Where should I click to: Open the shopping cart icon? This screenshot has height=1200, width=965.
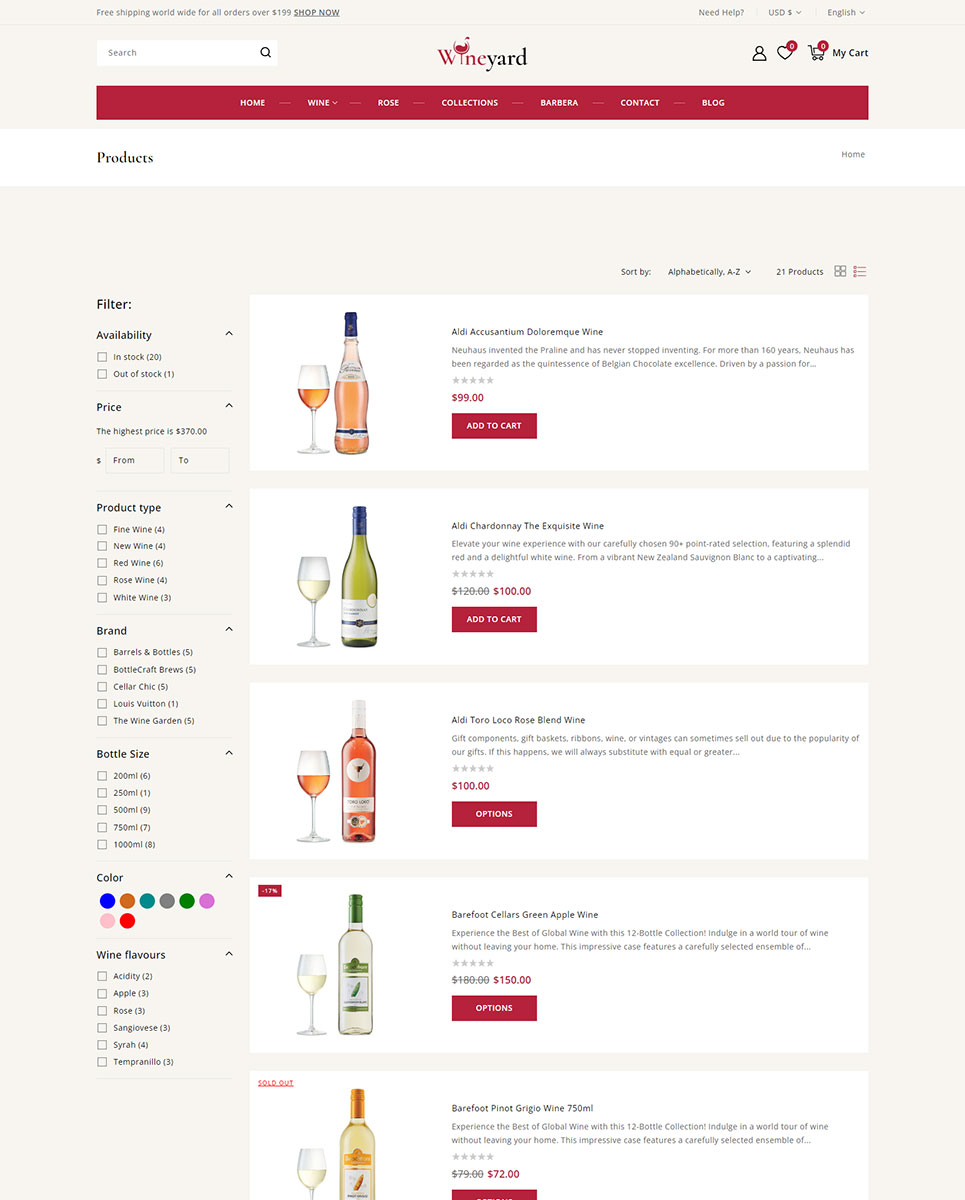[816, 53]
